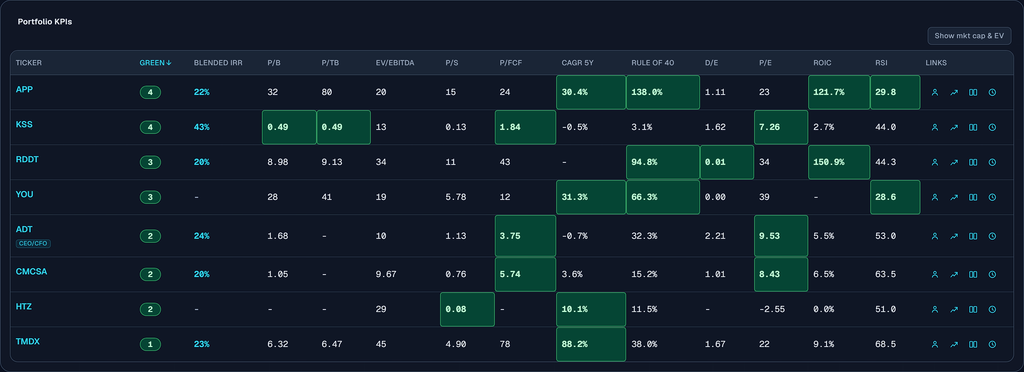Click TMDX row clock icon
The image size is (1024, 372).
tap(992, 344)
